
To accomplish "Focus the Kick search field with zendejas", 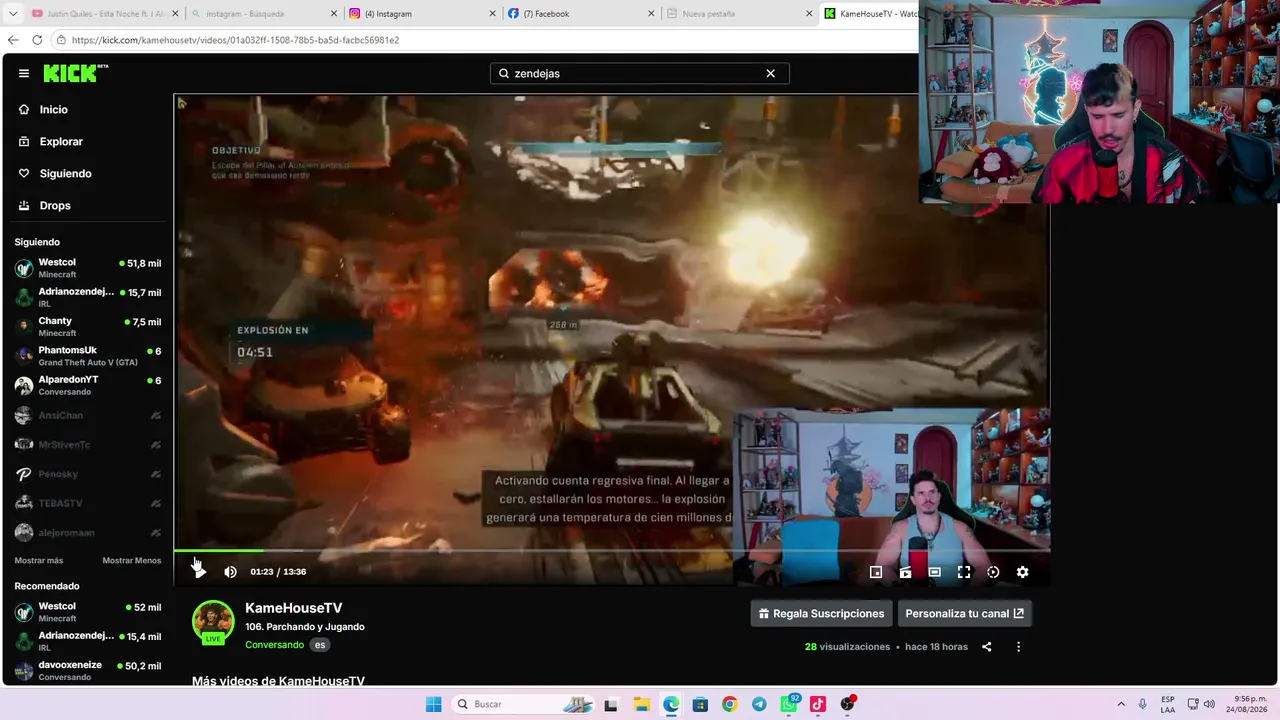I will click(639, 73).
